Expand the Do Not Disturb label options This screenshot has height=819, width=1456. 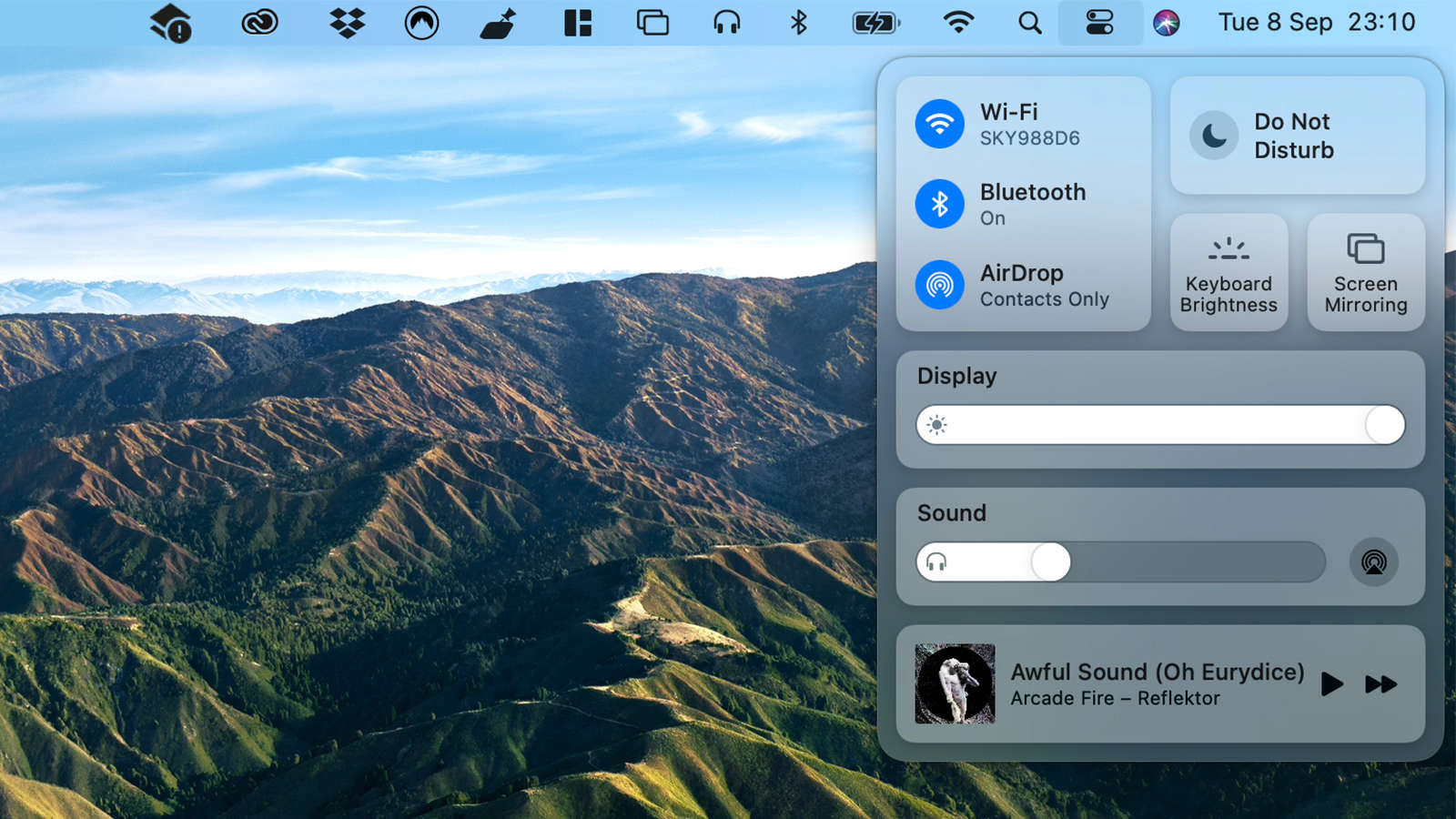1294,136
